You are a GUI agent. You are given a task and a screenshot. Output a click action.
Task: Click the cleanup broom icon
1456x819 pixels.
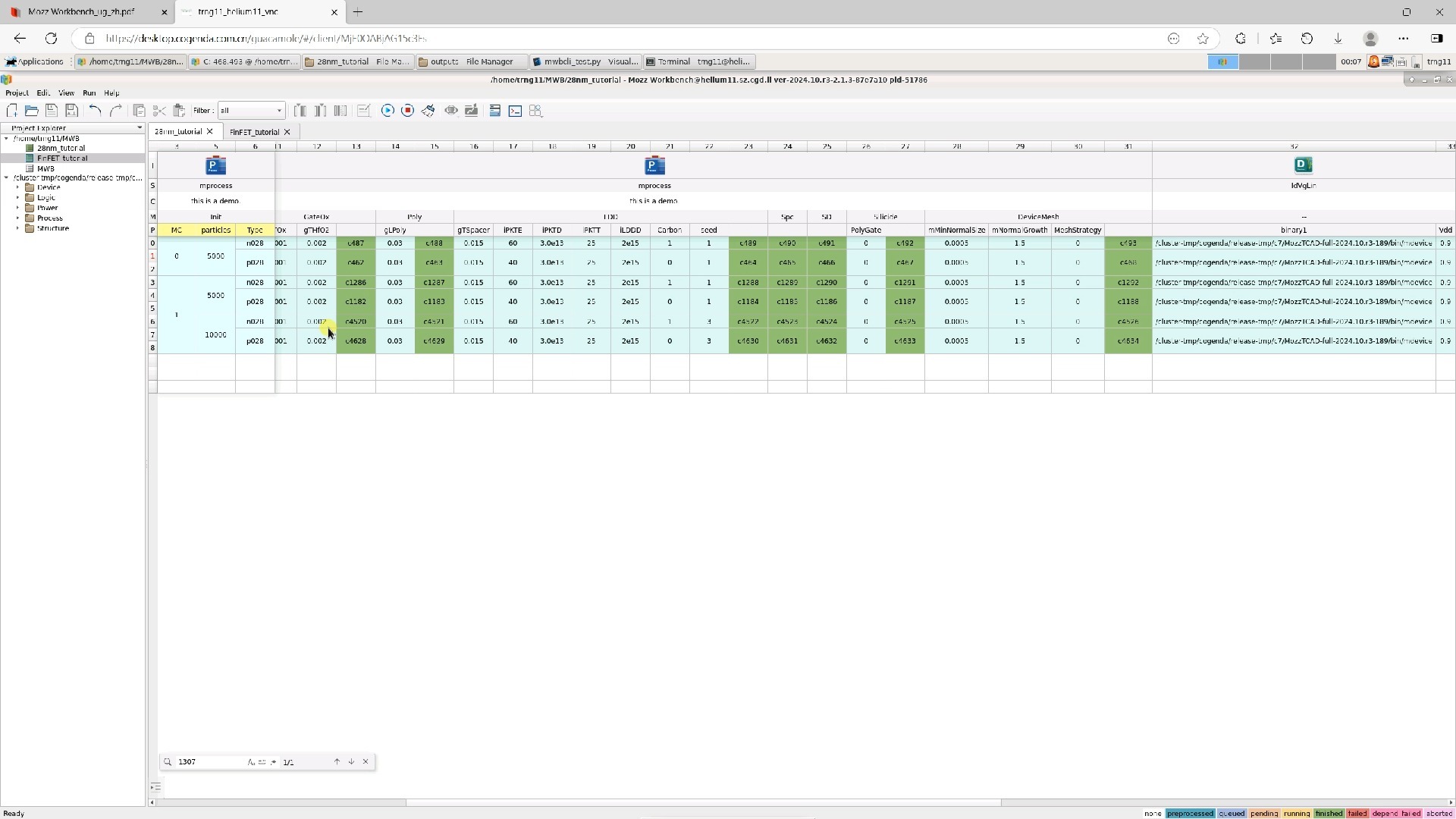[x=428, y=111]
